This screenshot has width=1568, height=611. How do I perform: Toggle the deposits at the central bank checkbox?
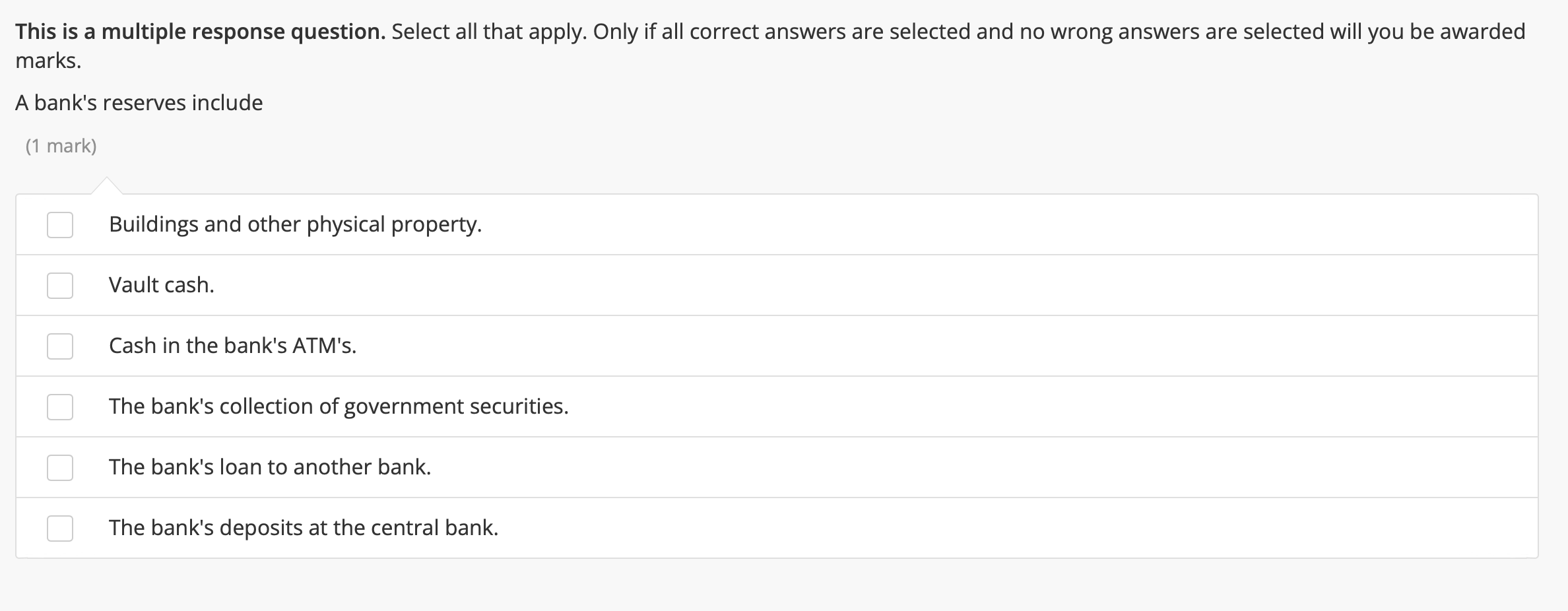pyautogui.click(x=60, y=529)
